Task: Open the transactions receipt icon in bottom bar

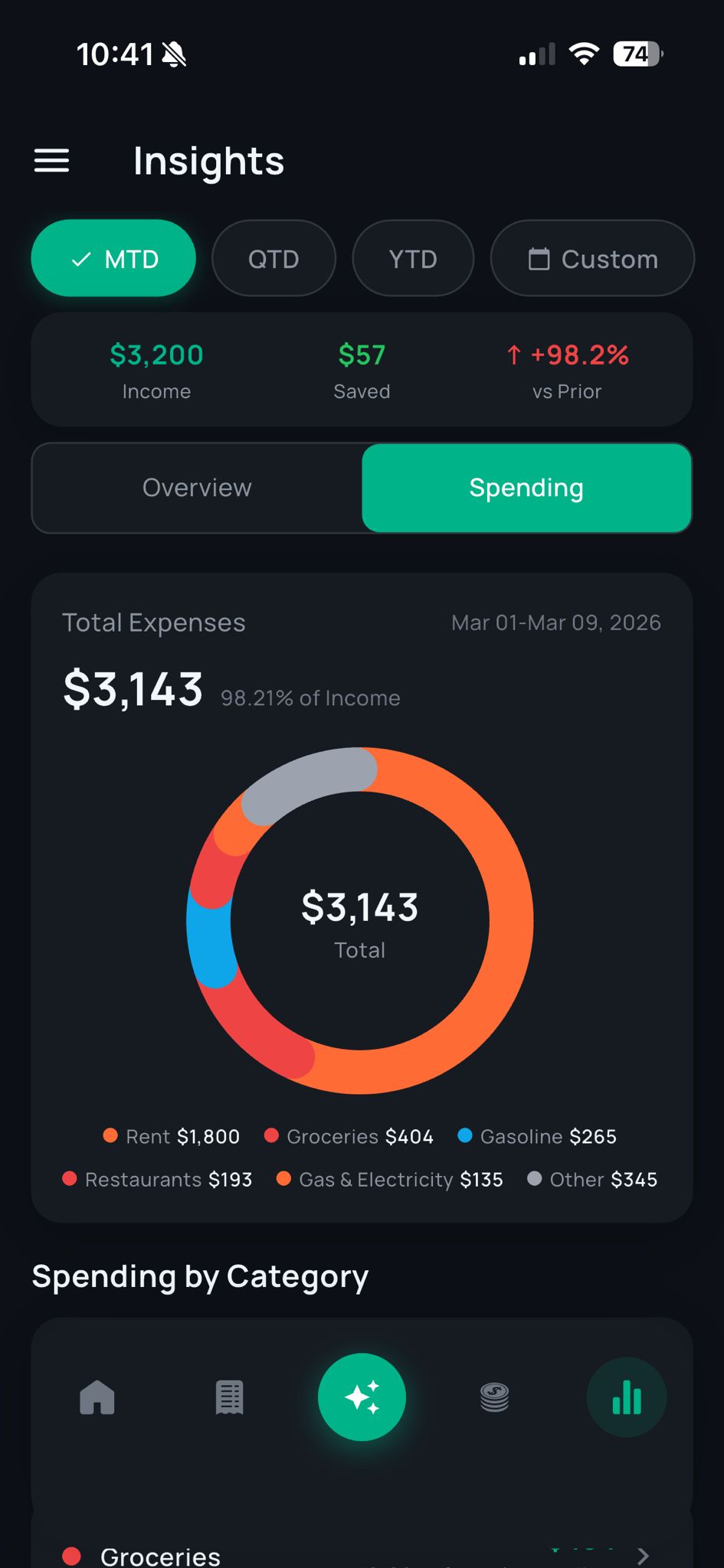Action: 229,1396
